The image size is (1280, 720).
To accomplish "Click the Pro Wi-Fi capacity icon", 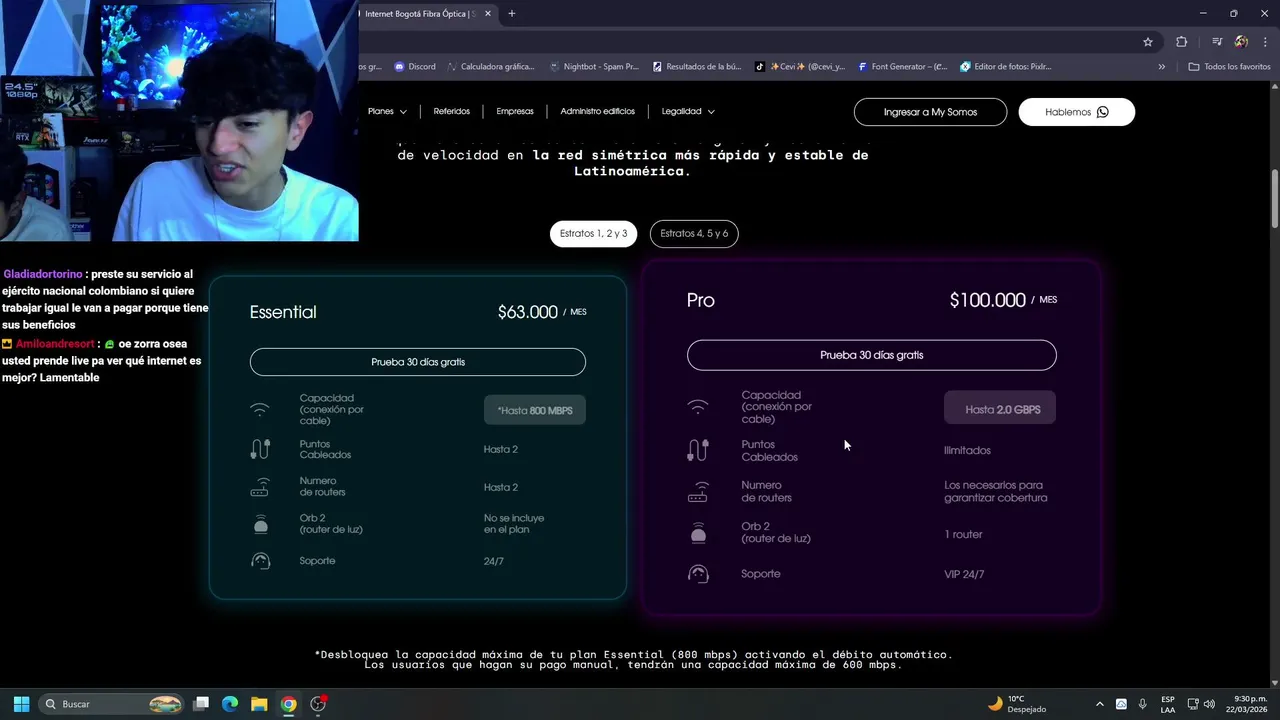I will click(x=698, y=407).
